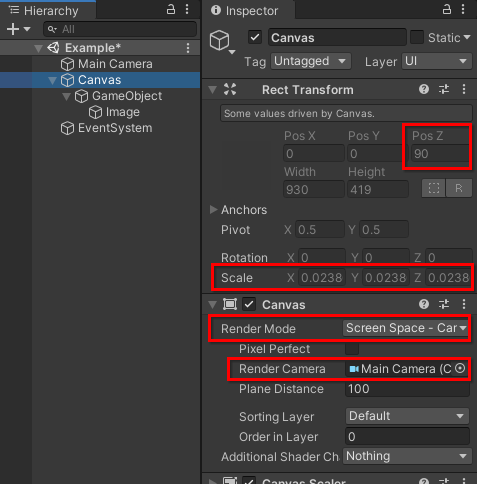The width and height of the screenshot is (477, 484).
Task: Click the Canvas component icon
Action: [x=230, y=304]
